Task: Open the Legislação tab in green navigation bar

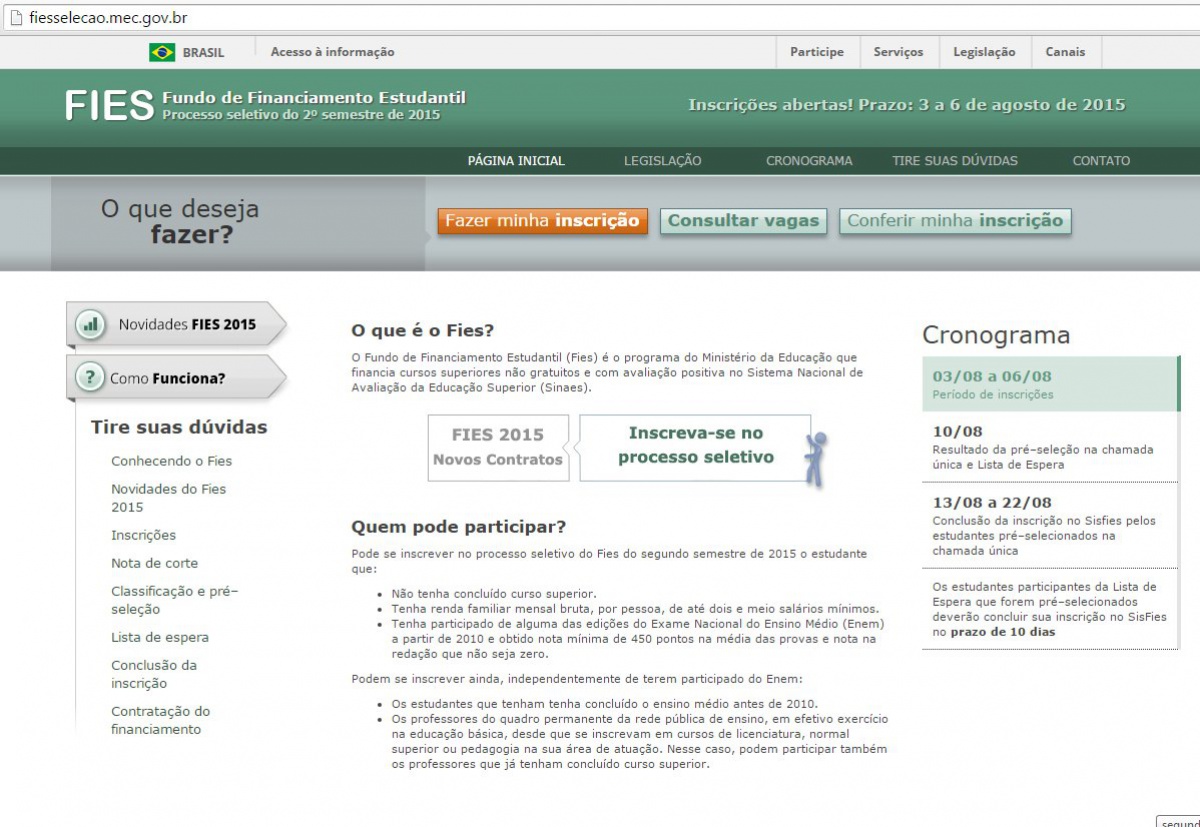Action: (x=662, y=161)
